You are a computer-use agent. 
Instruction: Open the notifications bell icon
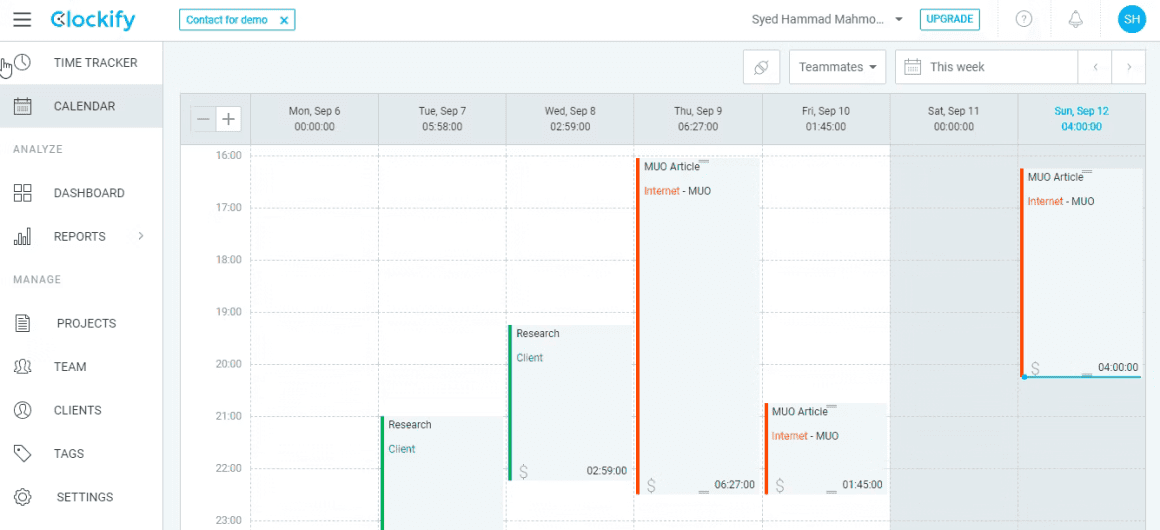tap(1076, 20)
